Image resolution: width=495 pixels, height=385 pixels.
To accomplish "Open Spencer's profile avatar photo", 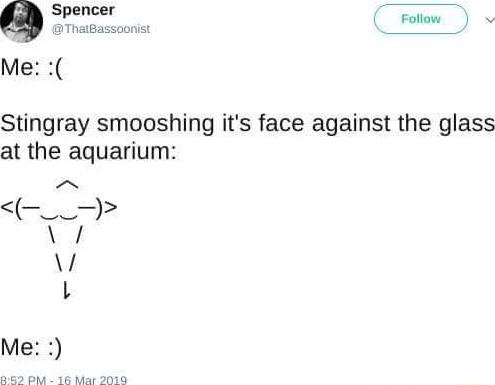I will point(21,21).
